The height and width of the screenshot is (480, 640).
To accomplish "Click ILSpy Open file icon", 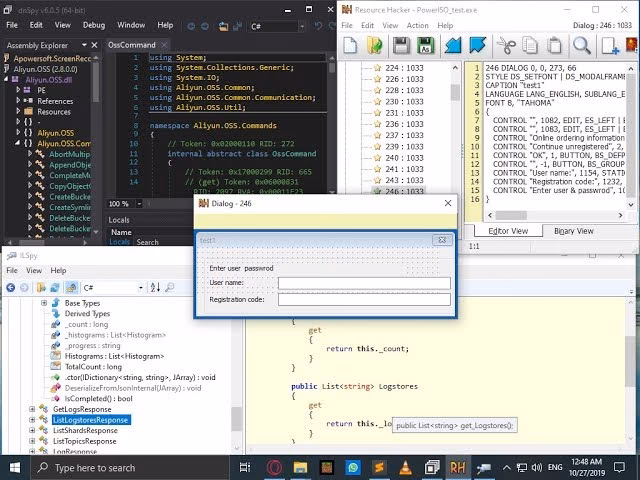I will pos(41,288).
